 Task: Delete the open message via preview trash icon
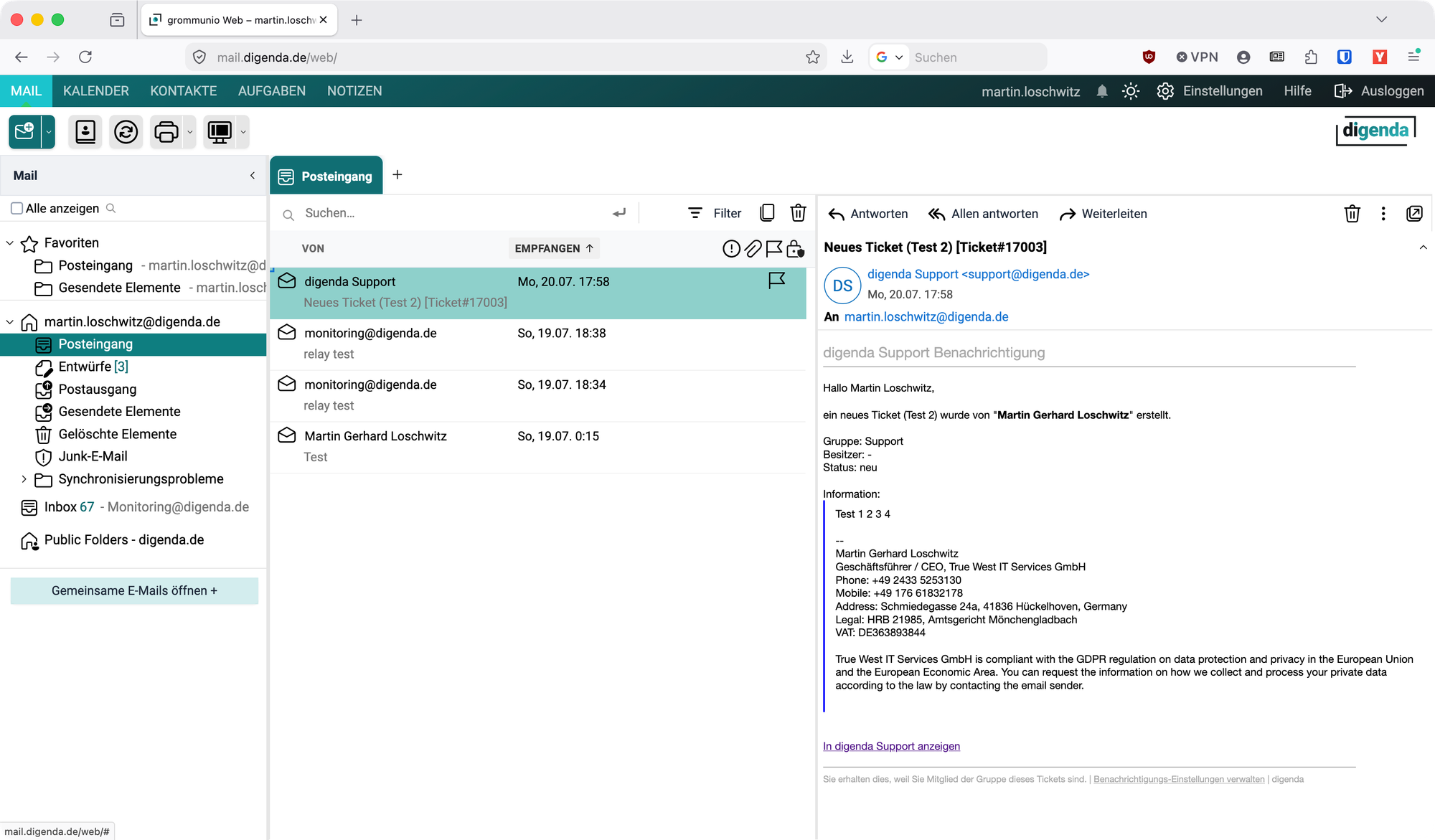pyautogui.click(x=1352, y=214)
